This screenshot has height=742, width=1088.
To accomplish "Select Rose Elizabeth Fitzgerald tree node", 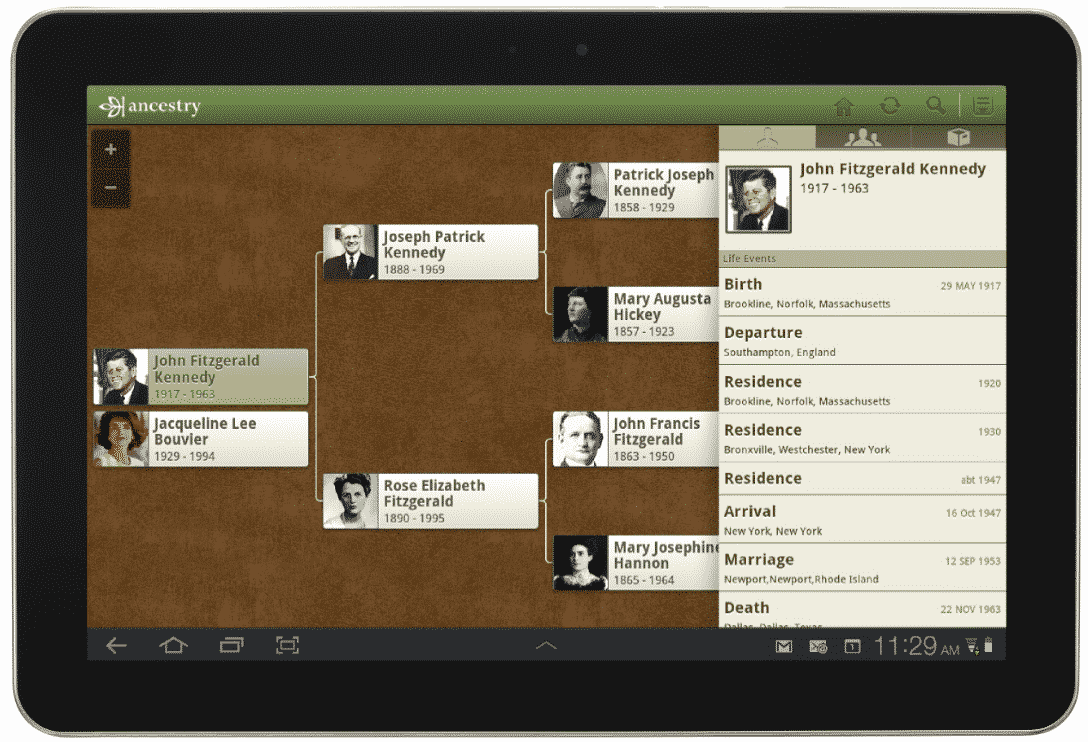I will 431,501.
